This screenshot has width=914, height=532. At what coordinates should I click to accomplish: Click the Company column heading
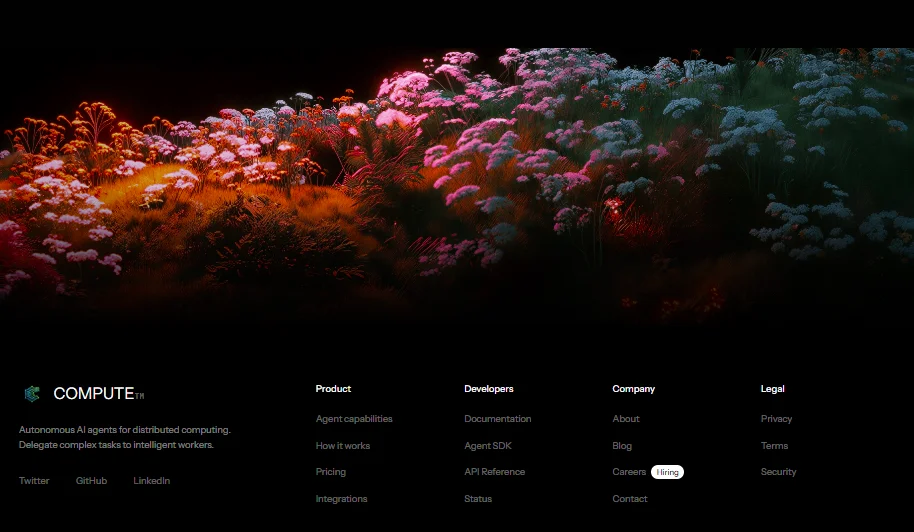click(x=633, y=389)
